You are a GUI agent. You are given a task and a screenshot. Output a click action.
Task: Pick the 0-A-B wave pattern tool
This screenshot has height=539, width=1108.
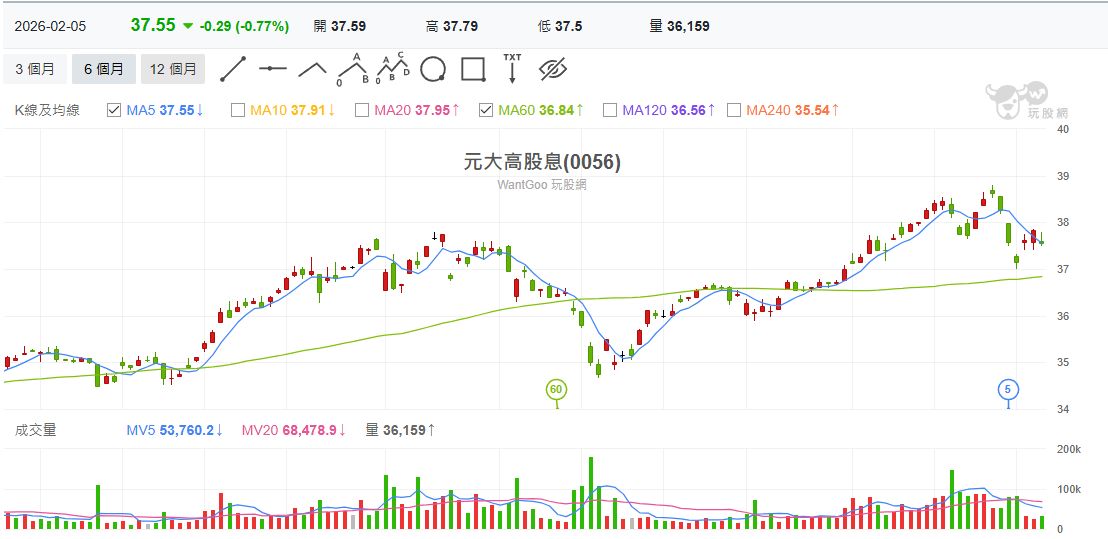tap(352, 69)
